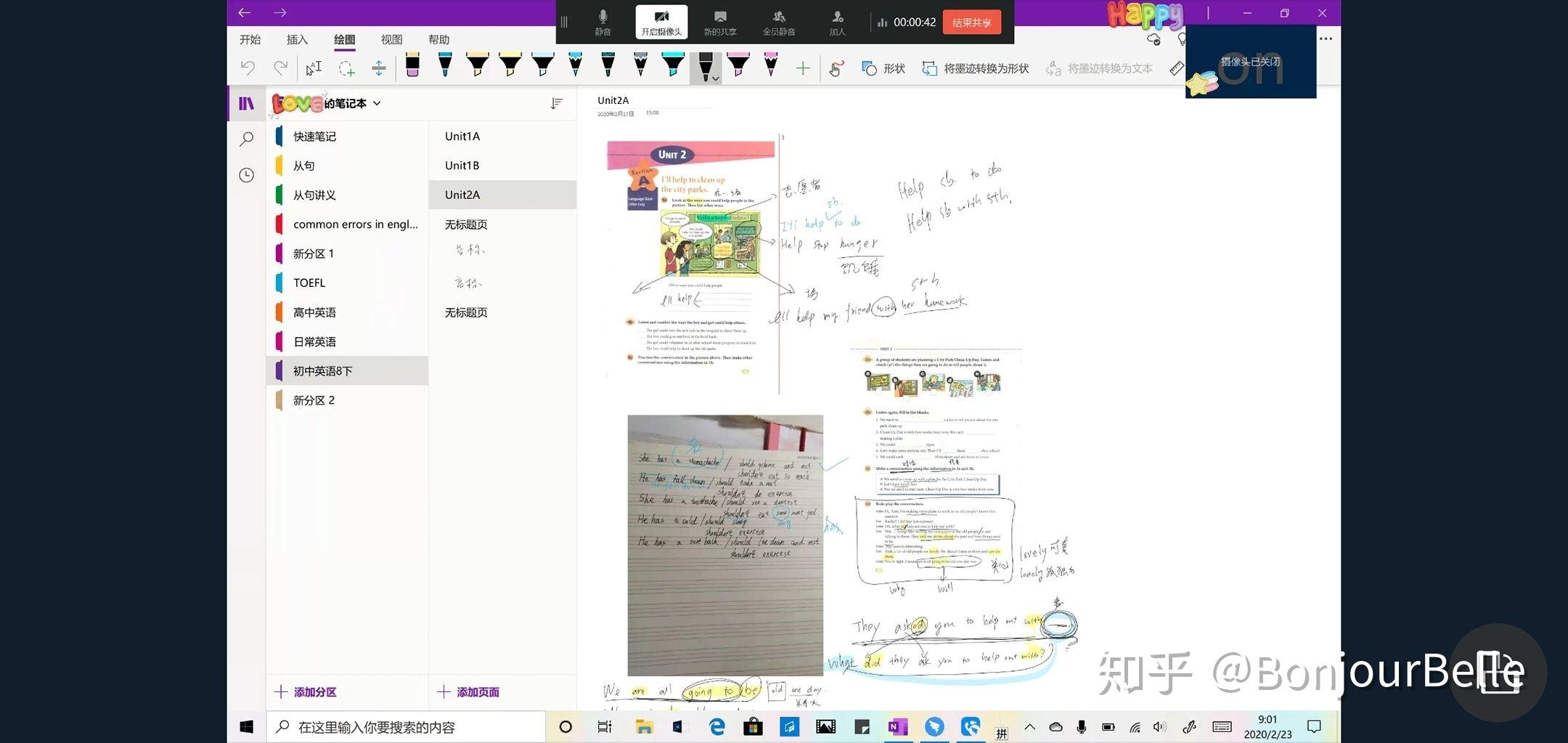Choose the gray pencil tool
Viewport: 1568px width, 743px height.
640,65
